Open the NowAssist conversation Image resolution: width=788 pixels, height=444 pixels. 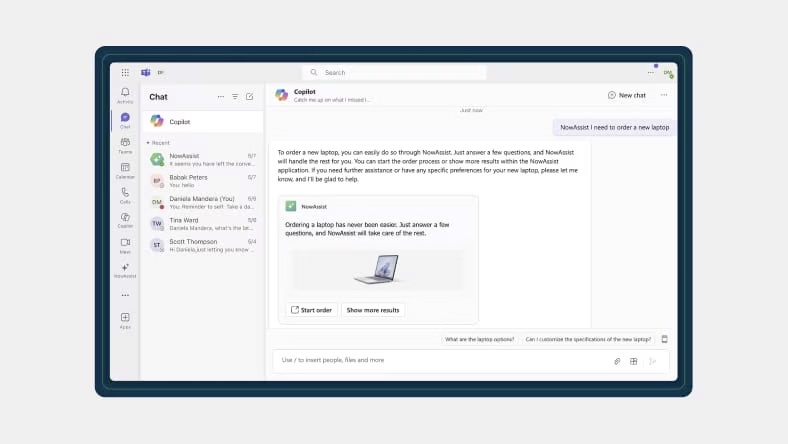tap(203, 159)
